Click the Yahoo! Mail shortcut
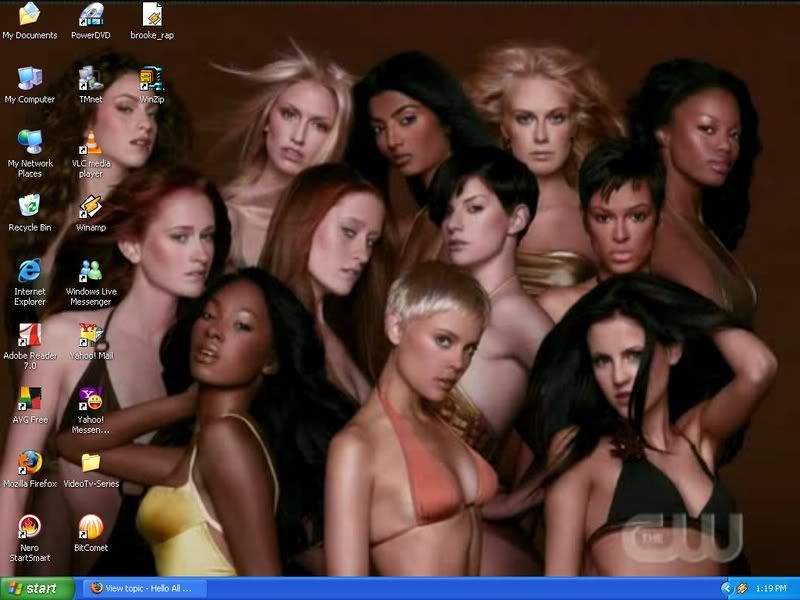The width and height of the screenshot is (800, 600). coord(91,335)
